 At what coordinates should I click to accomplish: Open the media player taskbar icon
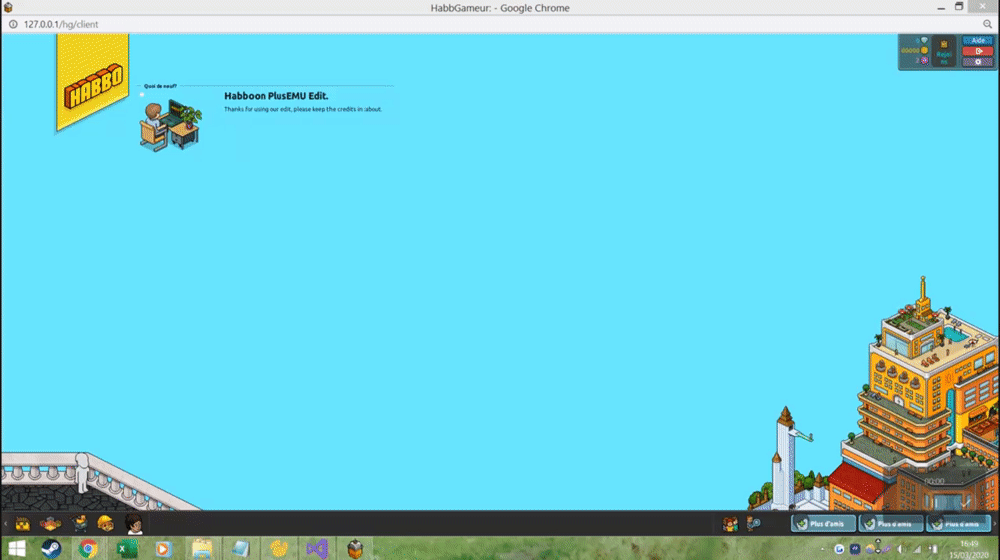163,548
